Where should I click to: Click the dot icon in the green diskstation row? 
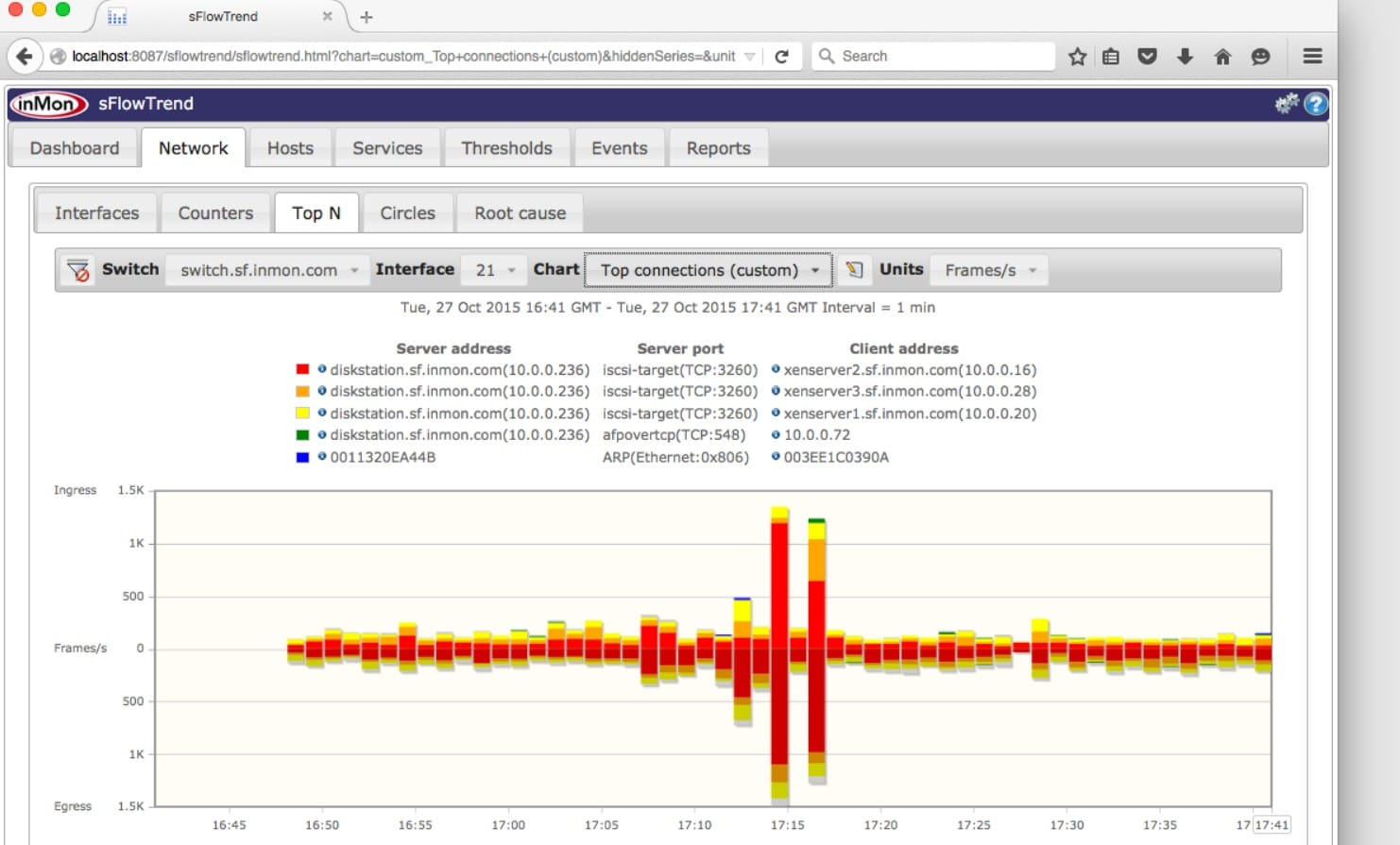(x=322, y=434)
